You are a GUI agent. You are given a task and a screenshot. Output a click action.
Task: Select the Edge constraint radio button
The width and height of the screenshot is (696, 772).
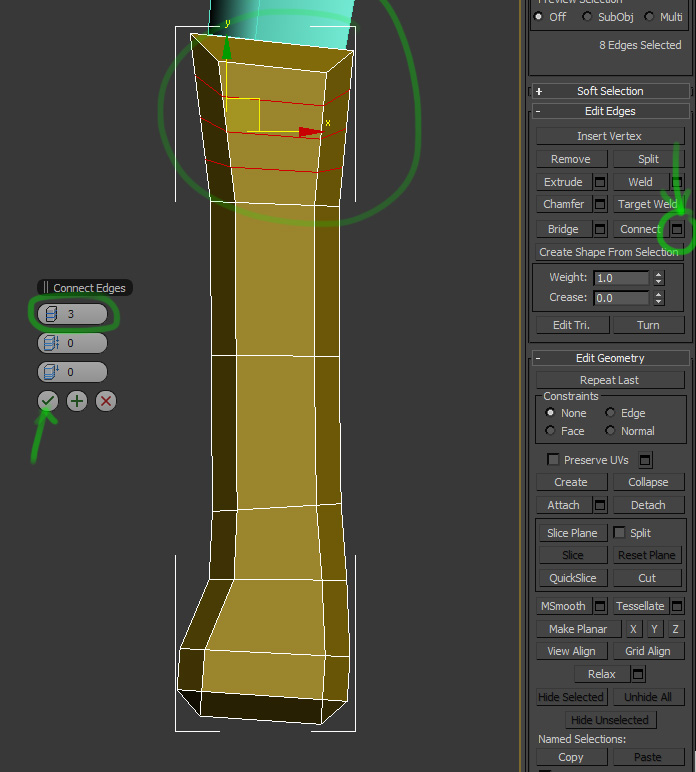coord(610,413)
